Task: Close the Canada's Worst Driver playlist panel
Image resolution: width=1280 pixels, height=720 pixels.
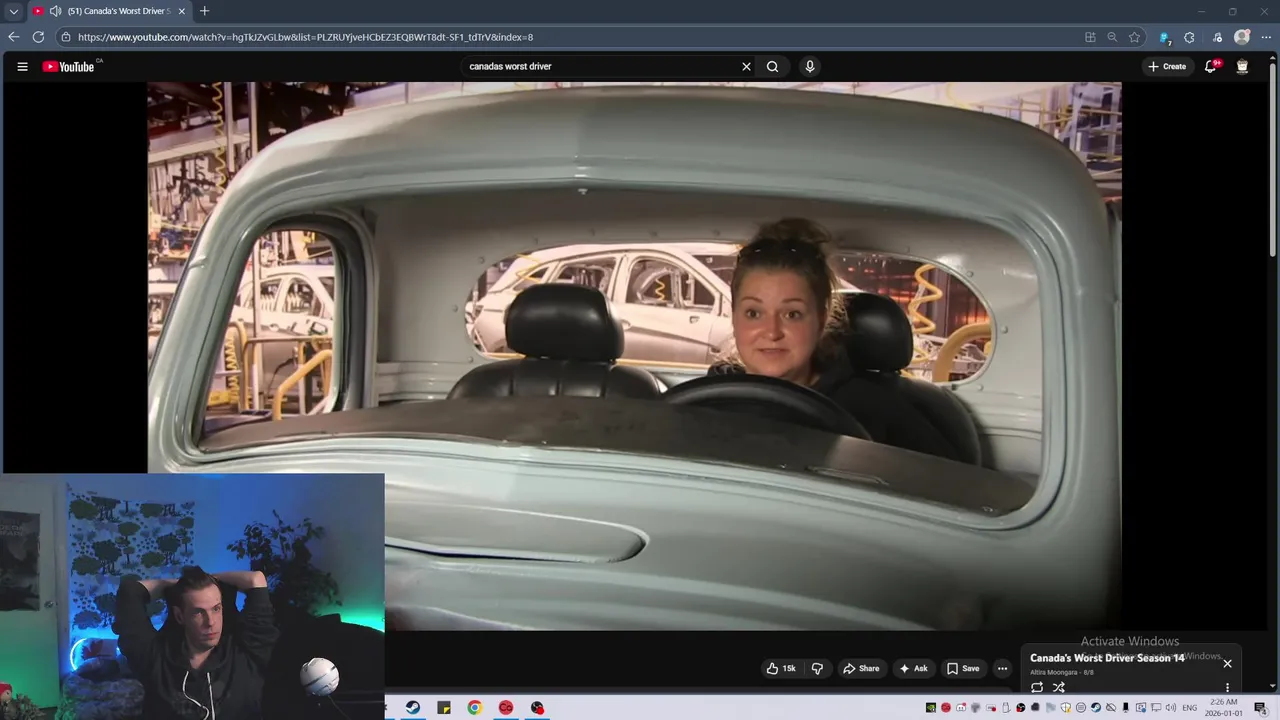Action: point(1227,663)
